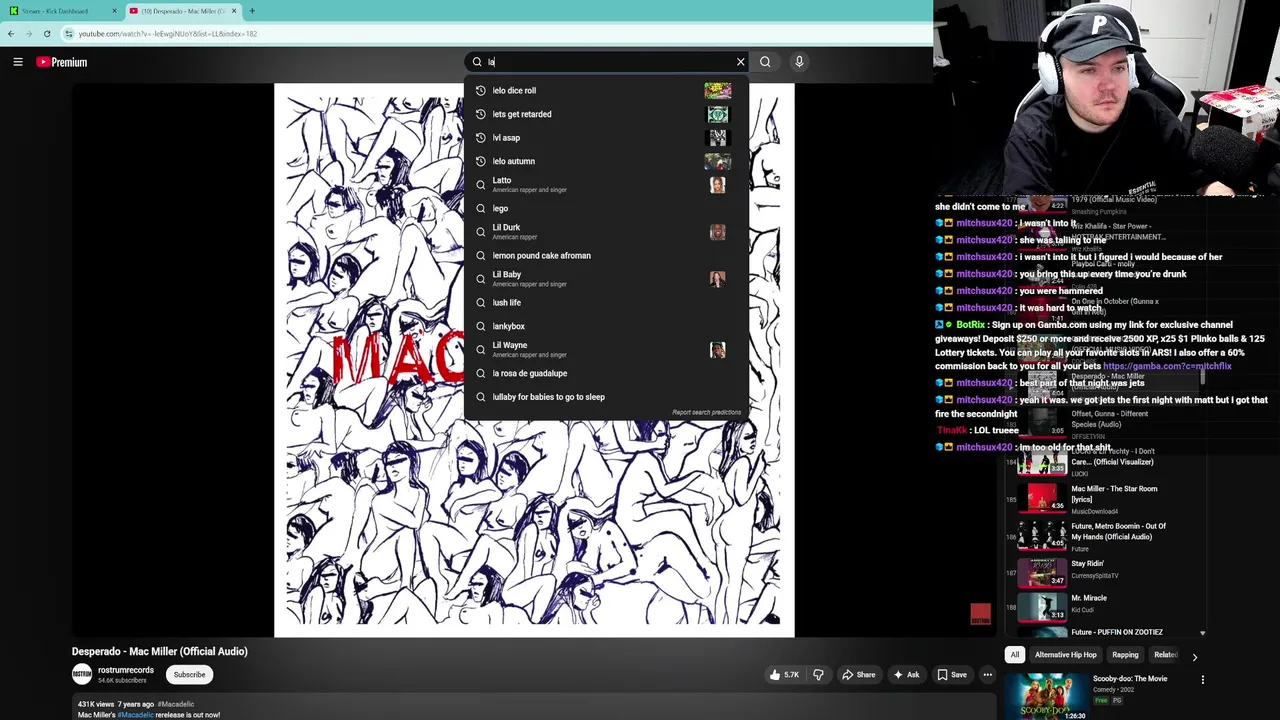Open the more actions three-dot menu
1280x720 pixels.
[x=987, y=675]
